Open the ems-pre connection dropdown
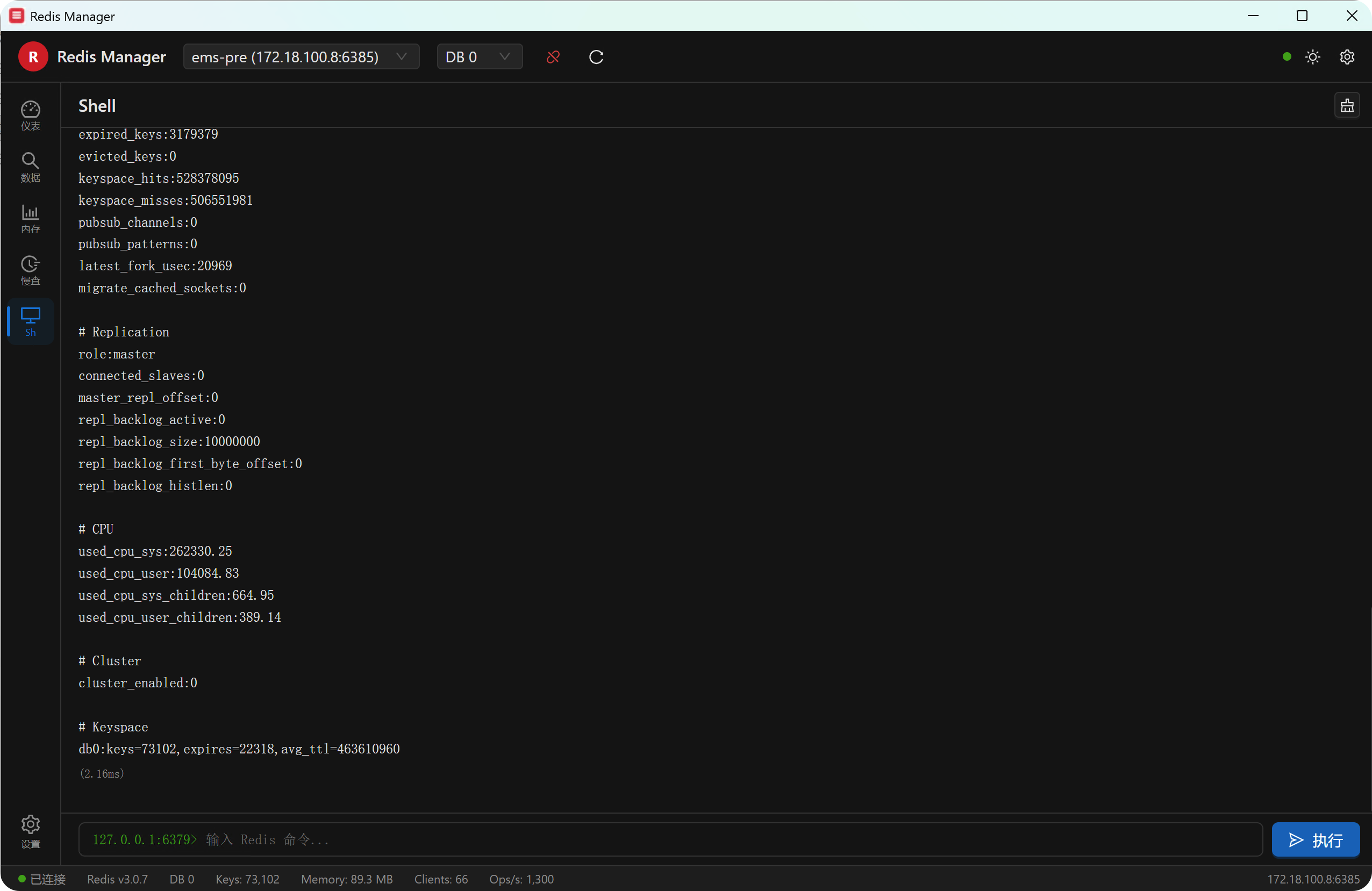The image size is (1372, 891). (301, 57)
